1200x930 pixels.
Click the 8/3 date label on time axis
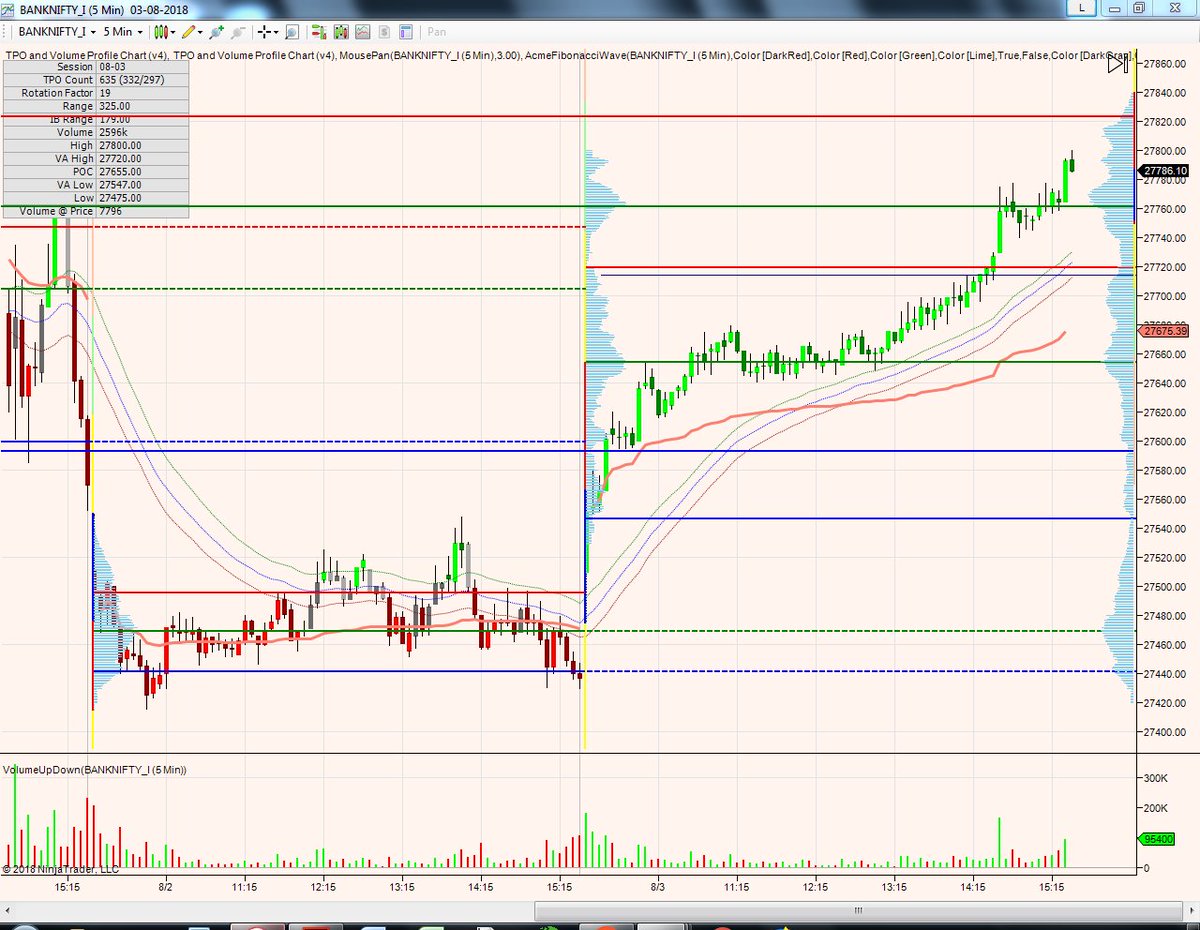pyautogui.click(x=657, y=886)
